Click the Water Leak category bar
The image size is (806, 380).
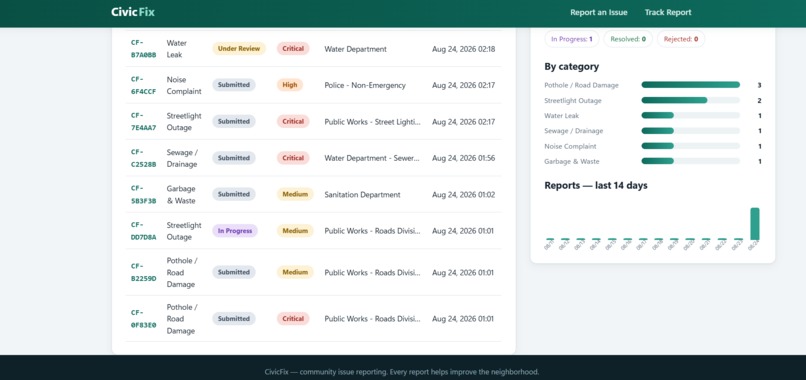(691, 116)
